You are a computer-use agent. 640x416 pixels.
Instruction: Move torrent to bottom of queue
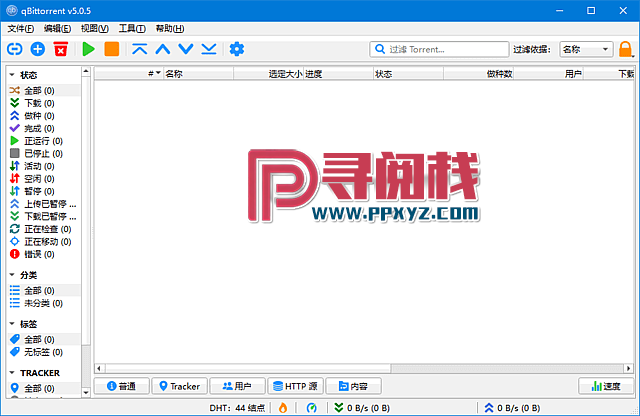pos(209,49)
